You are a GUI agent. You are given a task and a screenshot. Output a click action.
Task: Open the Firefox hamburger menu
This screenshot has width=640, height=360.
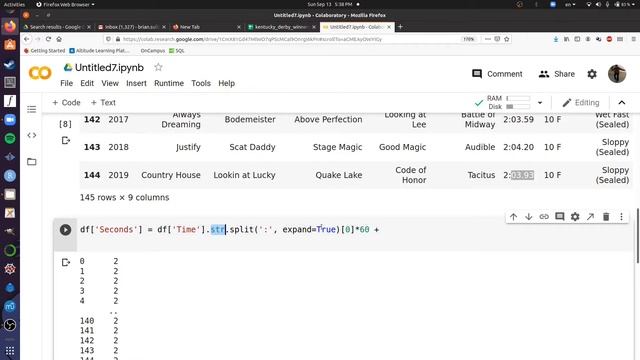(x=633, y=39)
